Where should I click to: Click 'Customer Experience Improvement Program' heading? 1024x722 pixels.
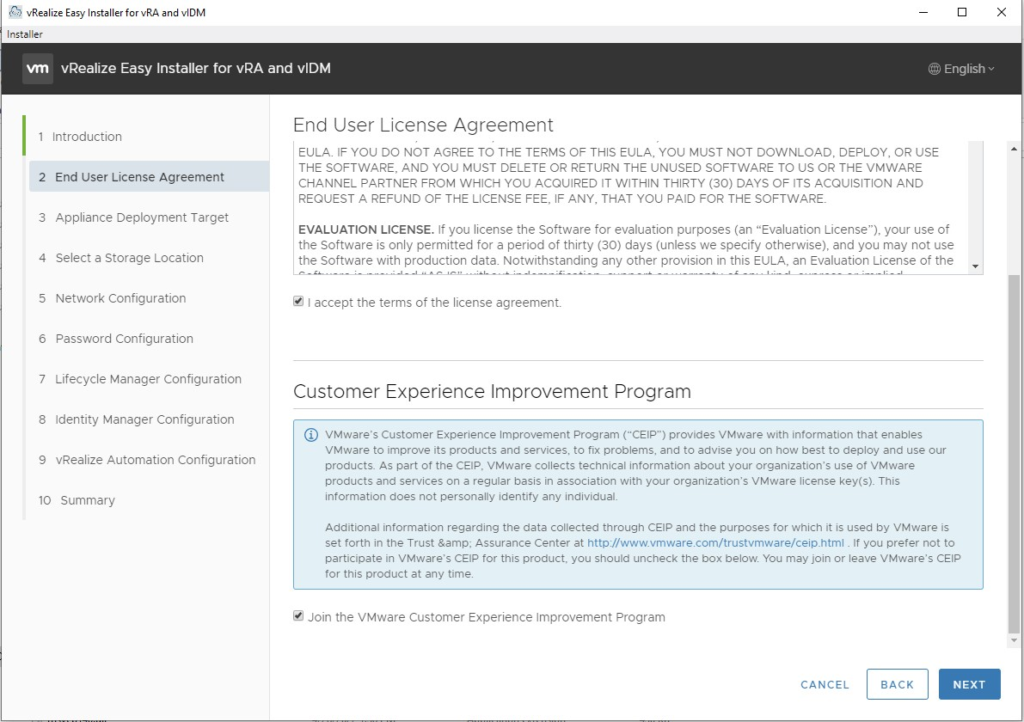pyautogui.click(x=492, y=391)
